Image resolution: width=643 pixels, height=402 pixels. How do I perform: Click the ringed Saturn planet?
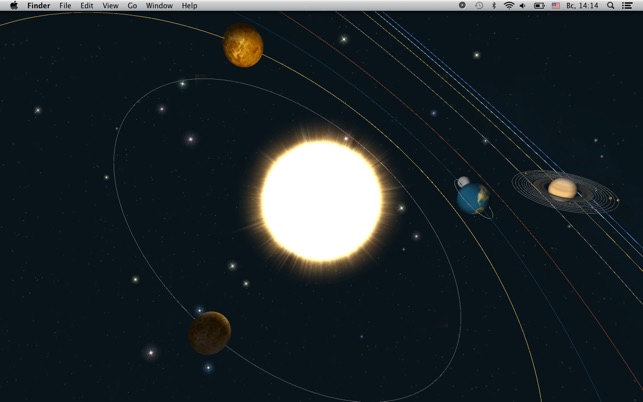(562, 188)
